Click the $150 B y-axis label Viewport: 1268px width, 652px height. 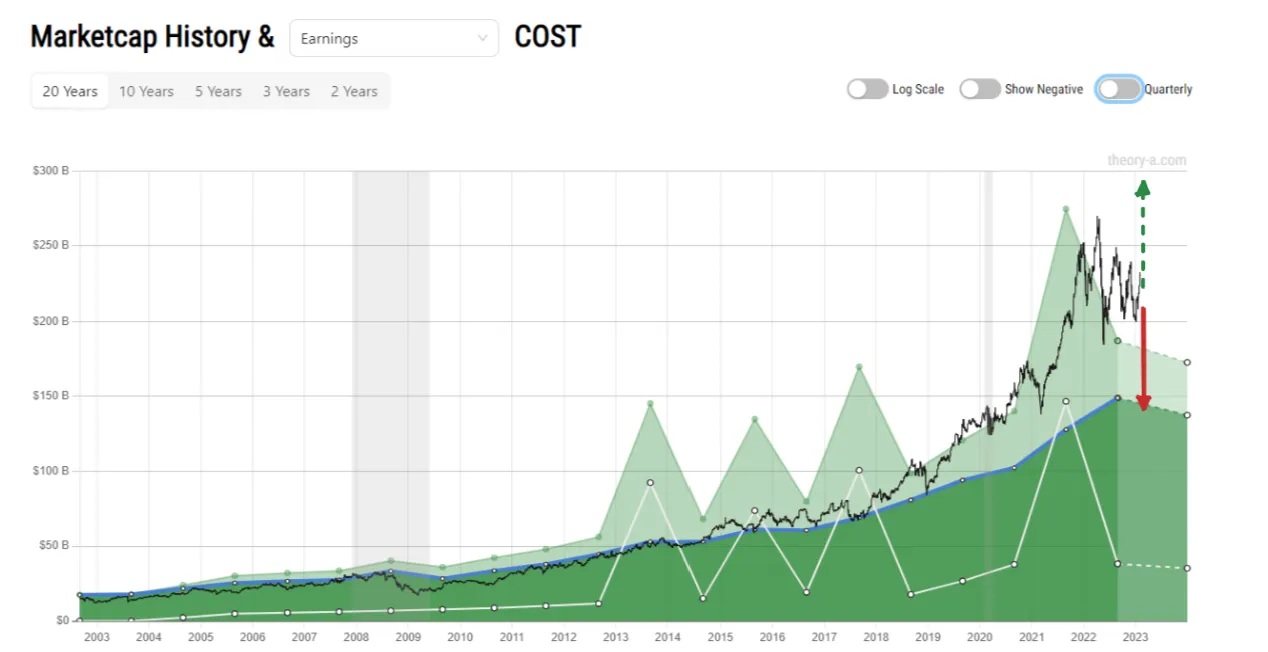pos(52,396)
